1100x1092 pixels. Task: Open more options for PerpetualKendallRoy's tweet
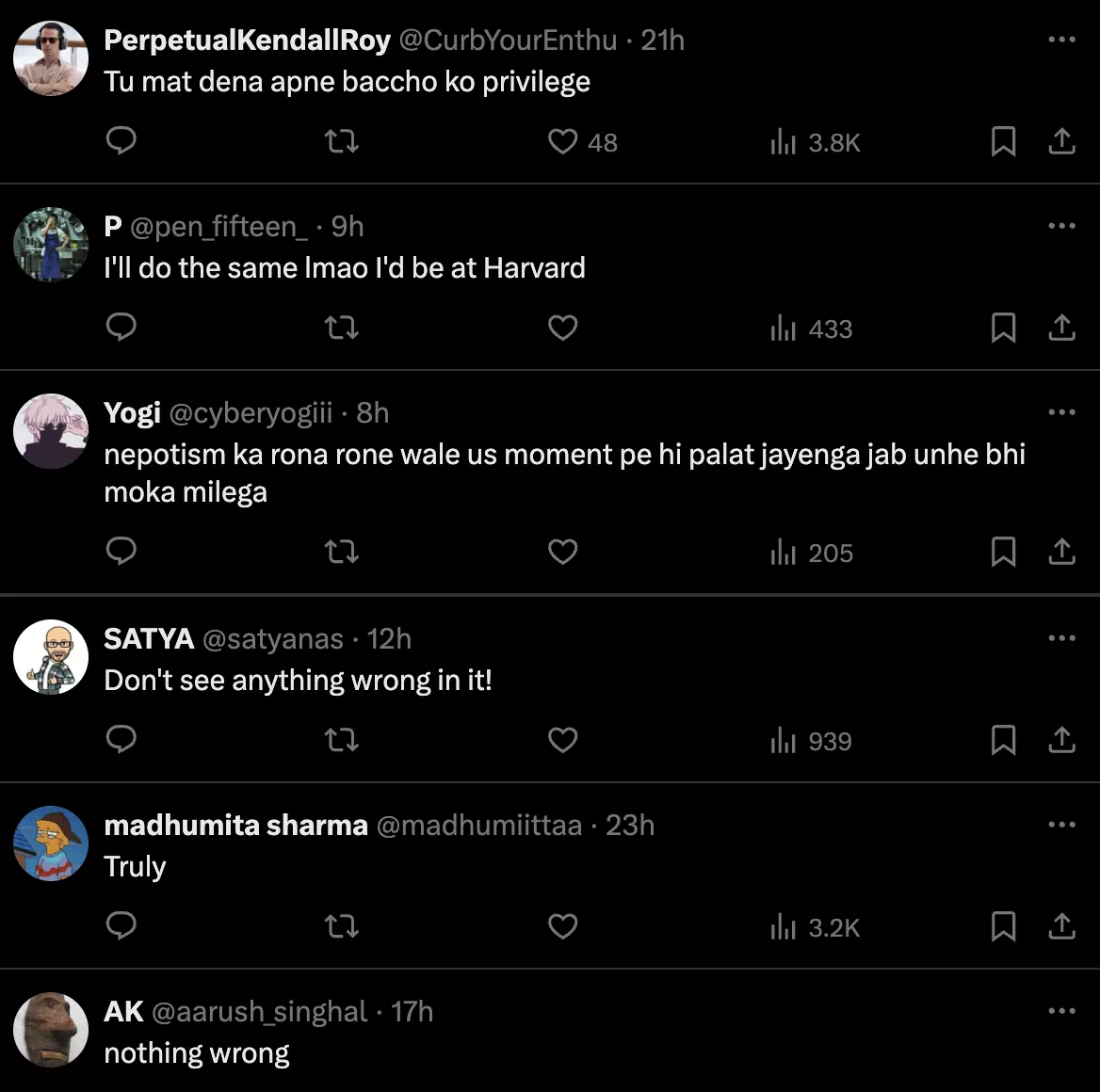1061,40
